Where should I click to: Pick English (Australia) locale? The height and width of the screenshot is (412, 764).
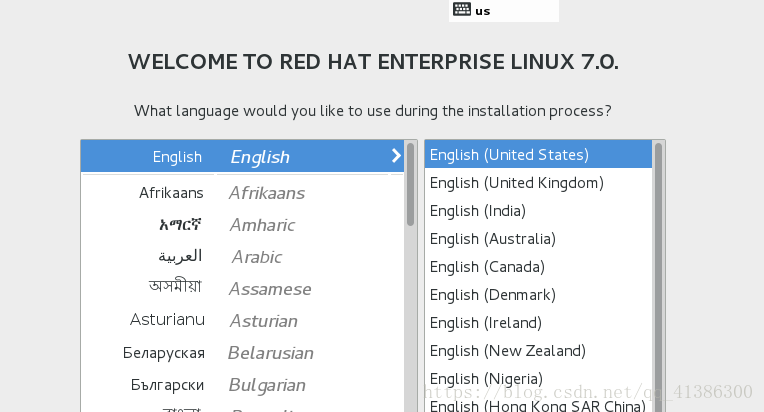[538, 239]
